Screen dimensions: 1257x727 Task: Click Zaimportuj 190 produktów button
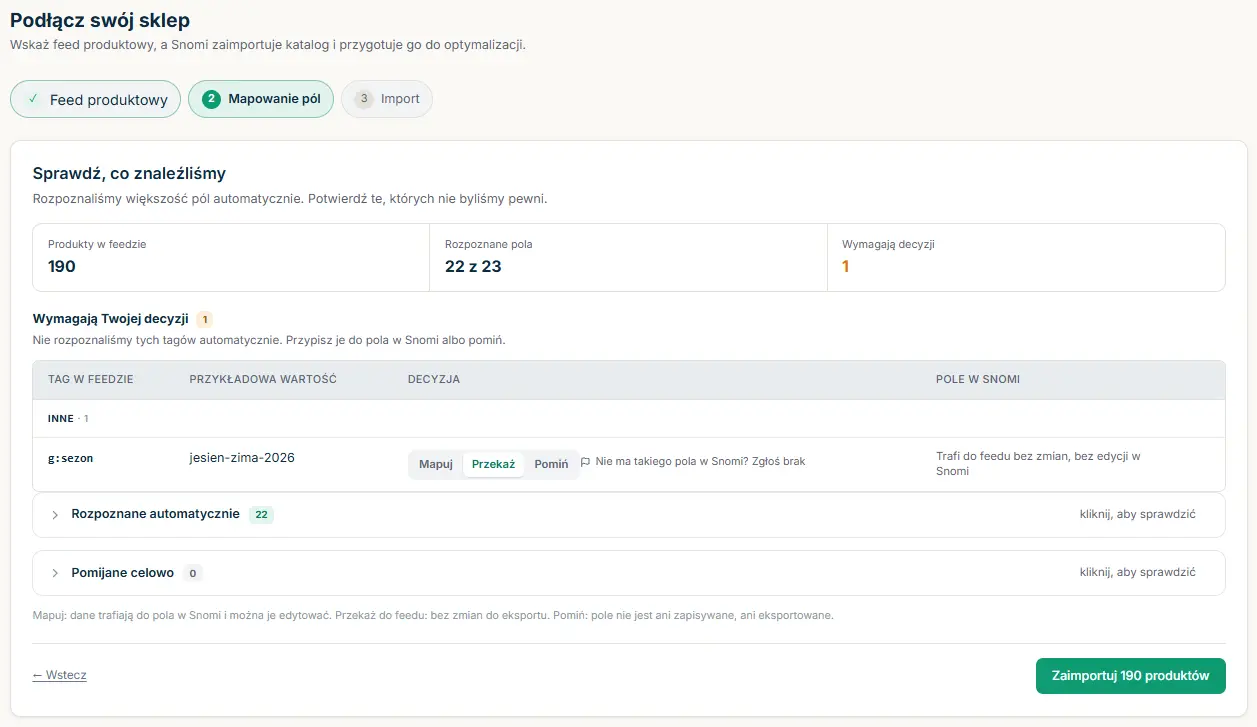1131,675
